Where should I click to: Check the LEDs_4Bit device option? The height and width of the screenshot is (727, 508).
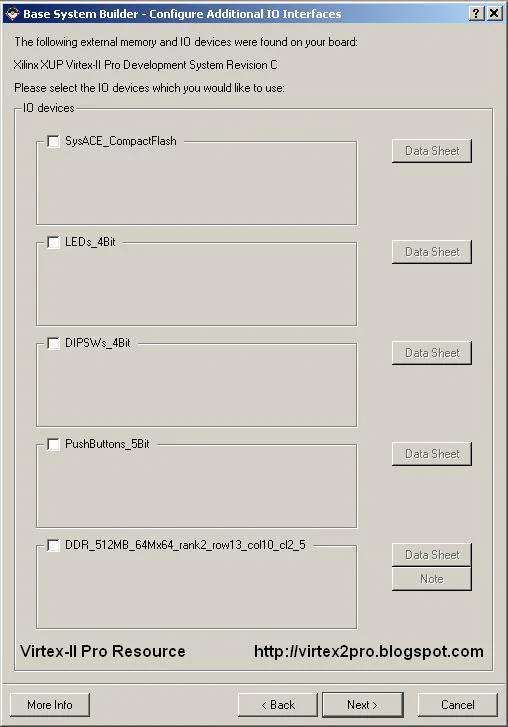(x=53, y=242)
